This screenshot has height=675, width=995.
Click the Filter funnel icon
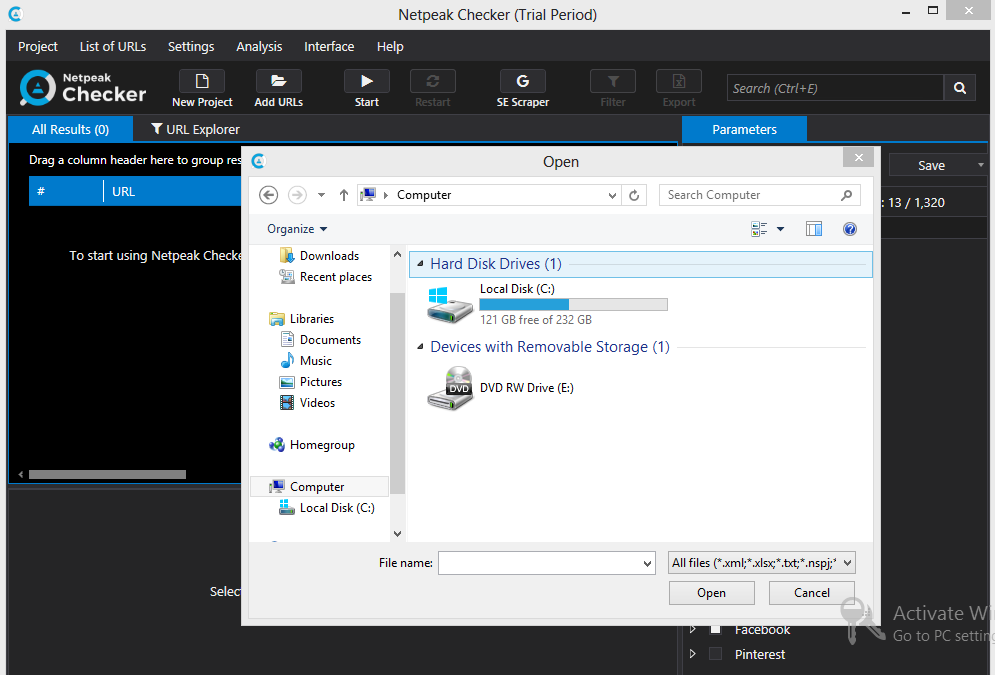[613, 81]
